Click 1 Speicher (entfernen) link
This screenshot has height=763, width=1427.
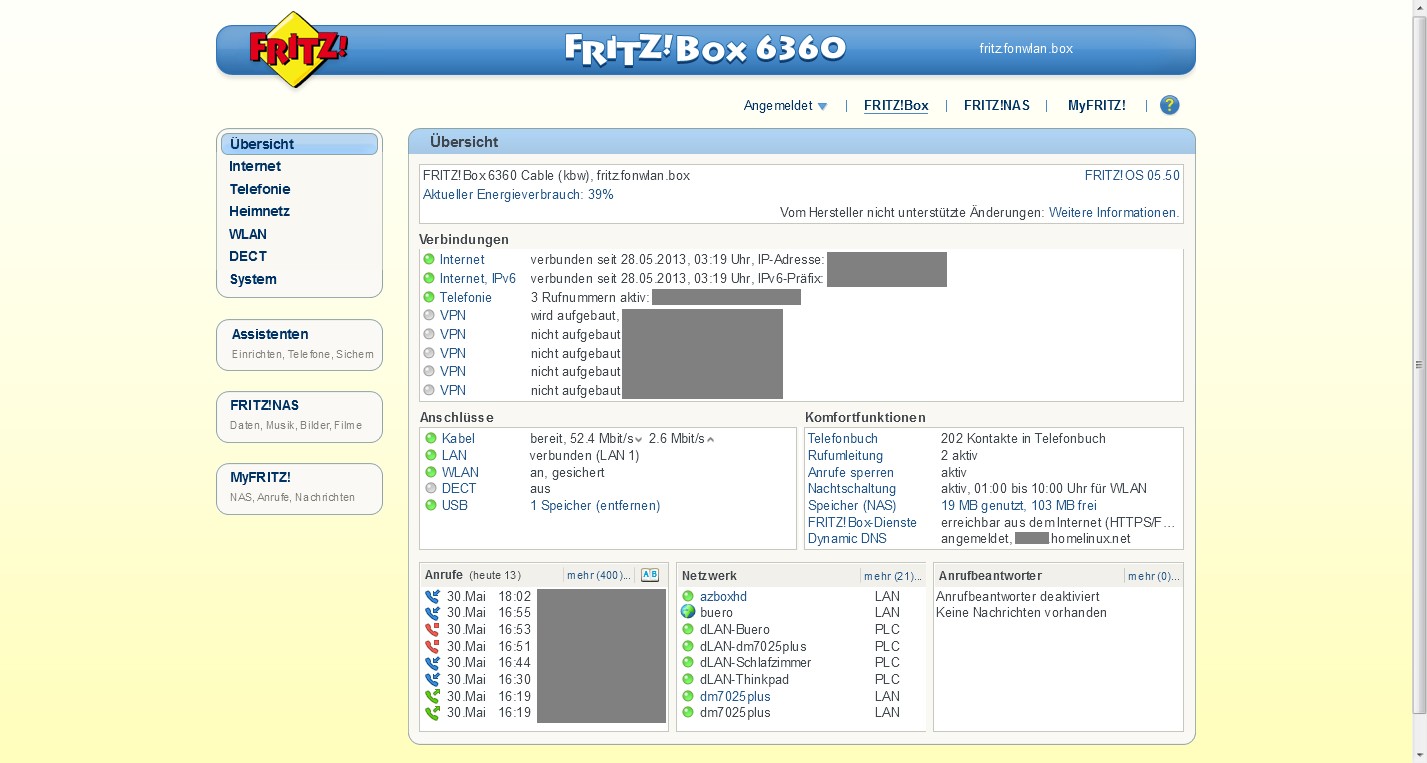click(595, 505)
